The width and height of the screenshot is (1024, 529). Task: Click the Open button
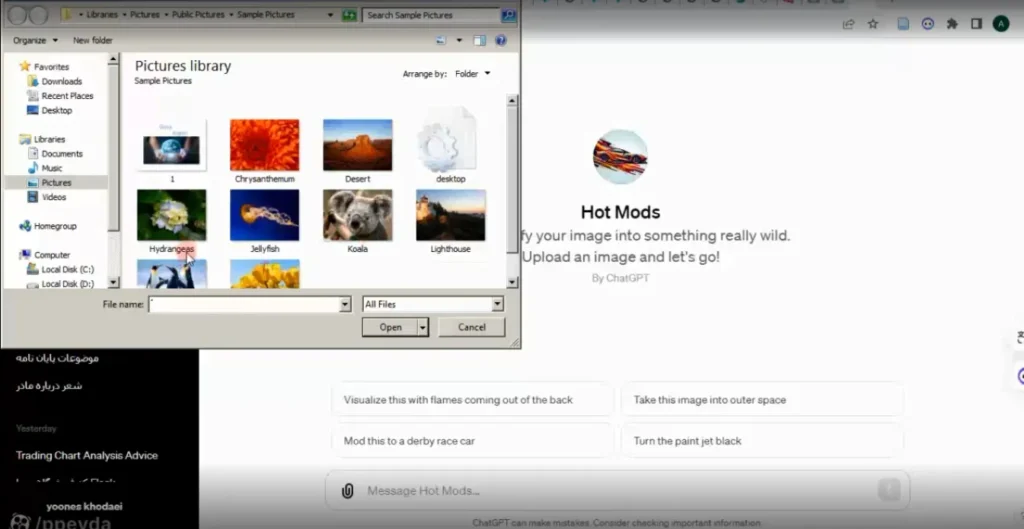(x=390, y=327)
